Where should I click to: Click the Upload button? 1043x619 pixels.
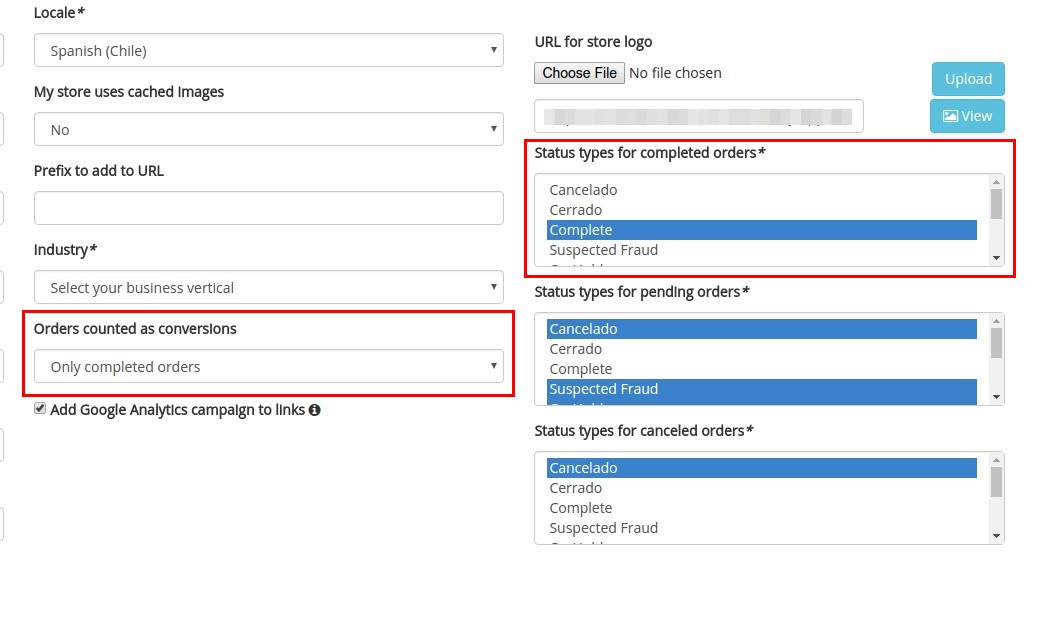[968, 79]
